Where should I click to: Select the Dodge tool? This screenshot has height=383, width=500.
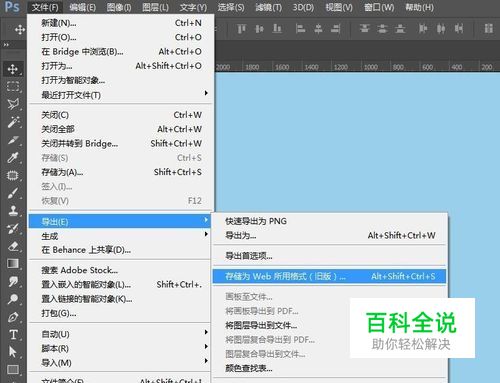(x=13, y=299)
